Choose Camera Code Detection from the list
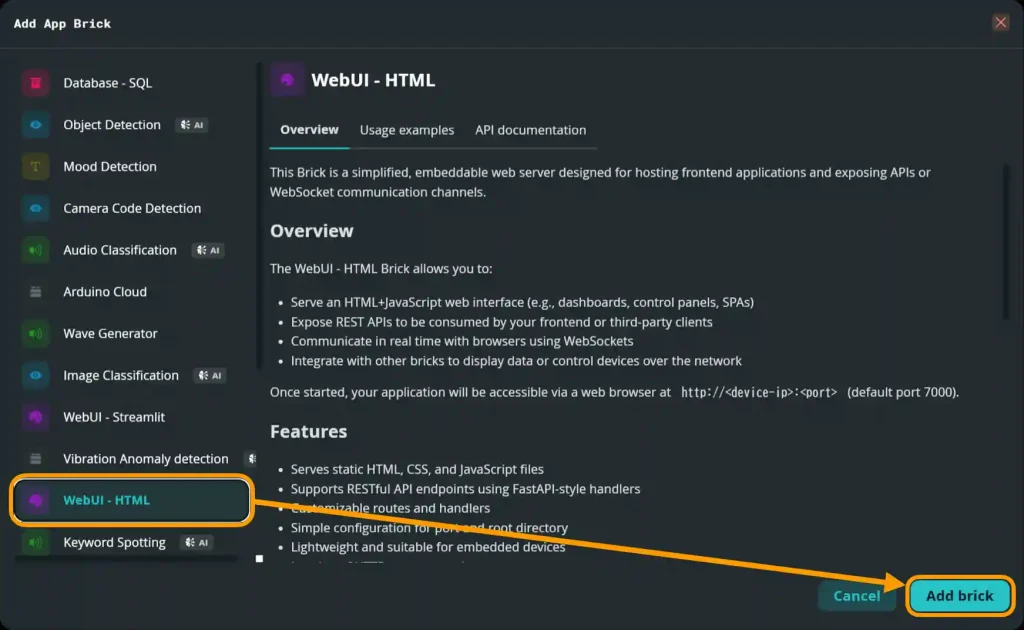This screenshot has width=1024, height=630. point(132,209)
